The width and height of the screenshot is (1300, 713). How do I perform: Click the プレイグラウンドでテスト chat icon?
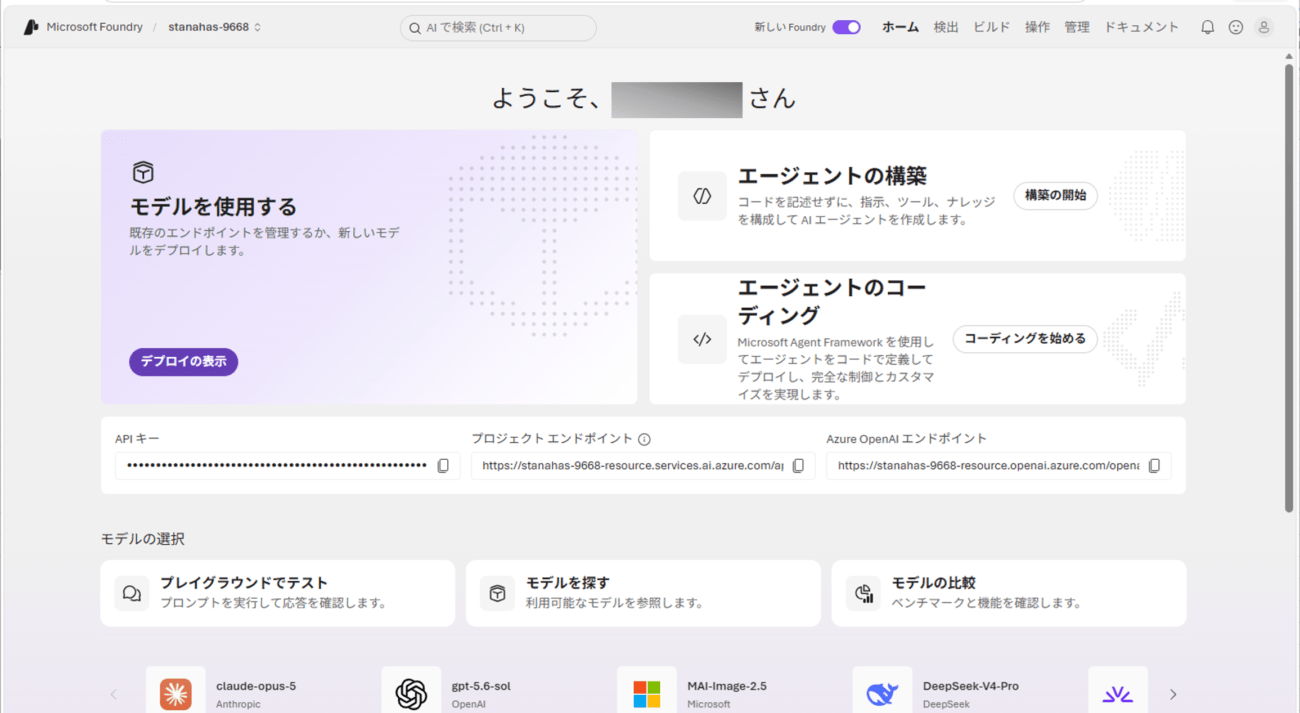click(132, 593)
